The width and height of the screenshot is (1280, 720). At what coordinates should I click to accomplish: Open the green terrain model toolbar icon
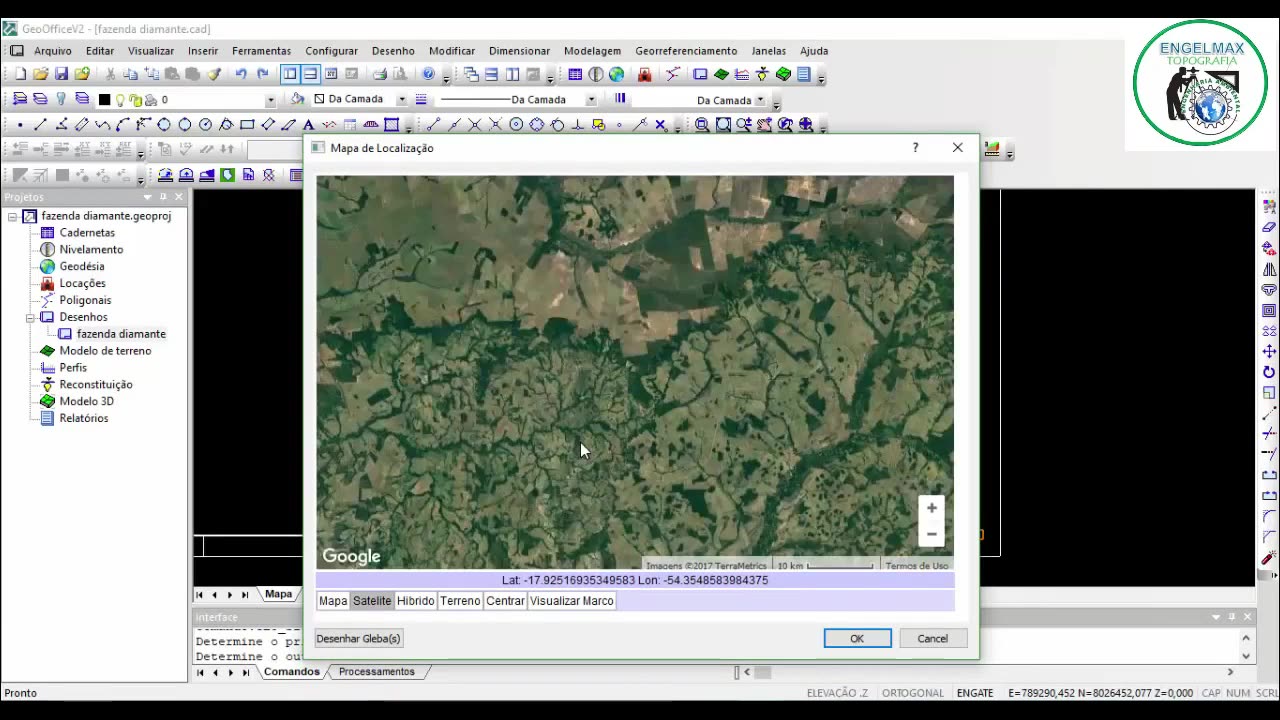pos(721,74)
